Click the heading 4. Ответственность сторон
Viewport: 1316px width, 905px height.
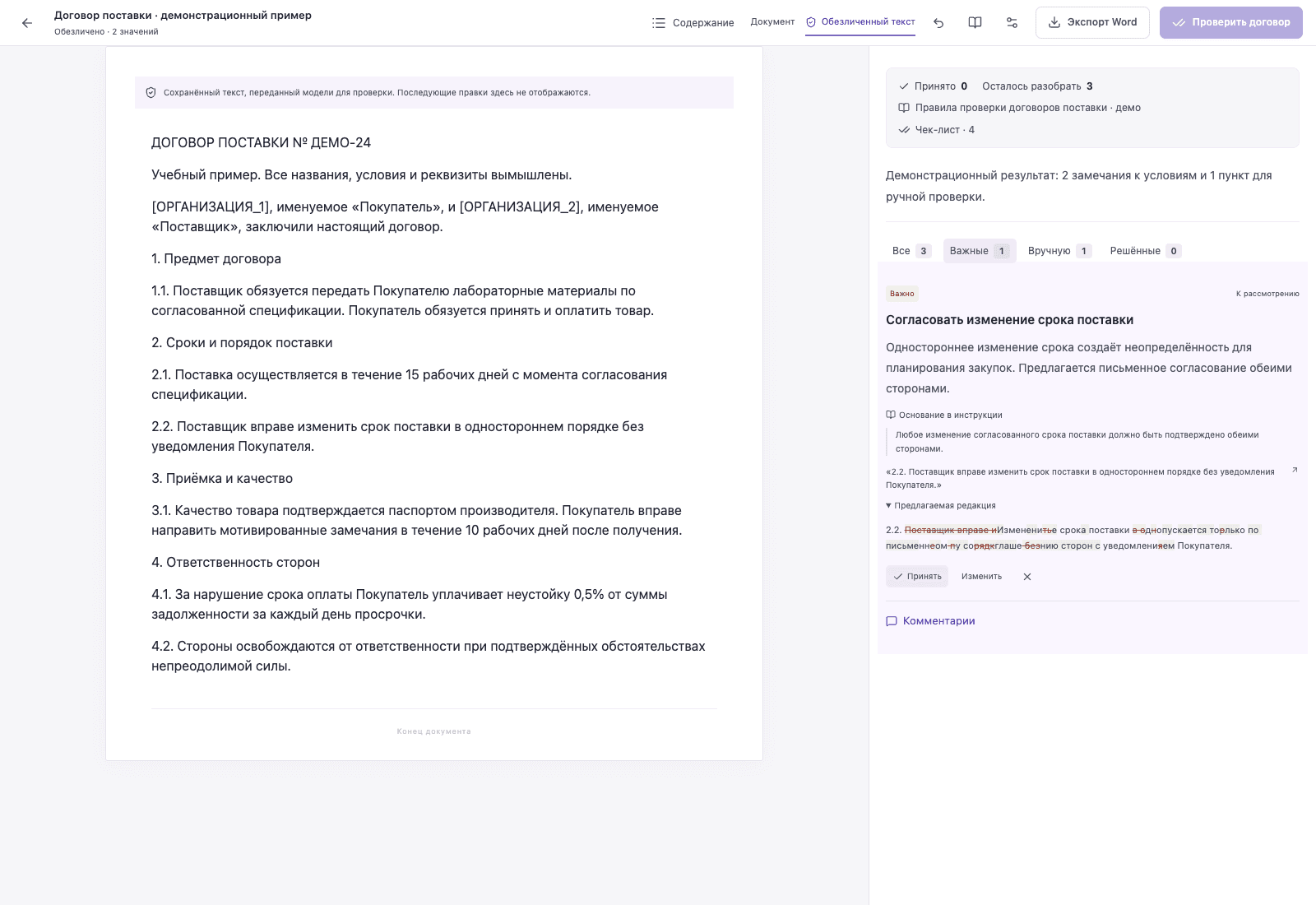[235, 563]
